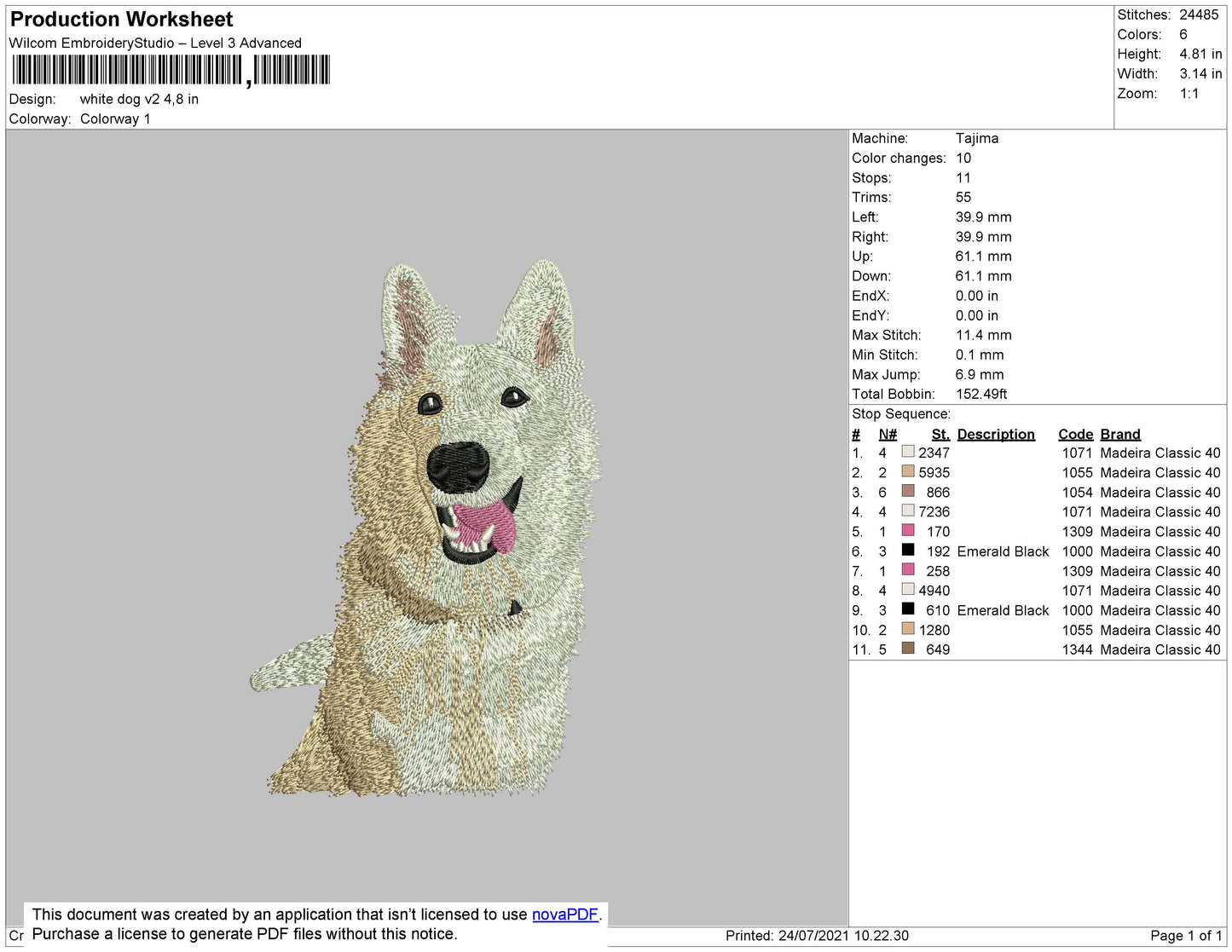Click machine value 'Tajima'
The image size is (1232, 952).
977,138
